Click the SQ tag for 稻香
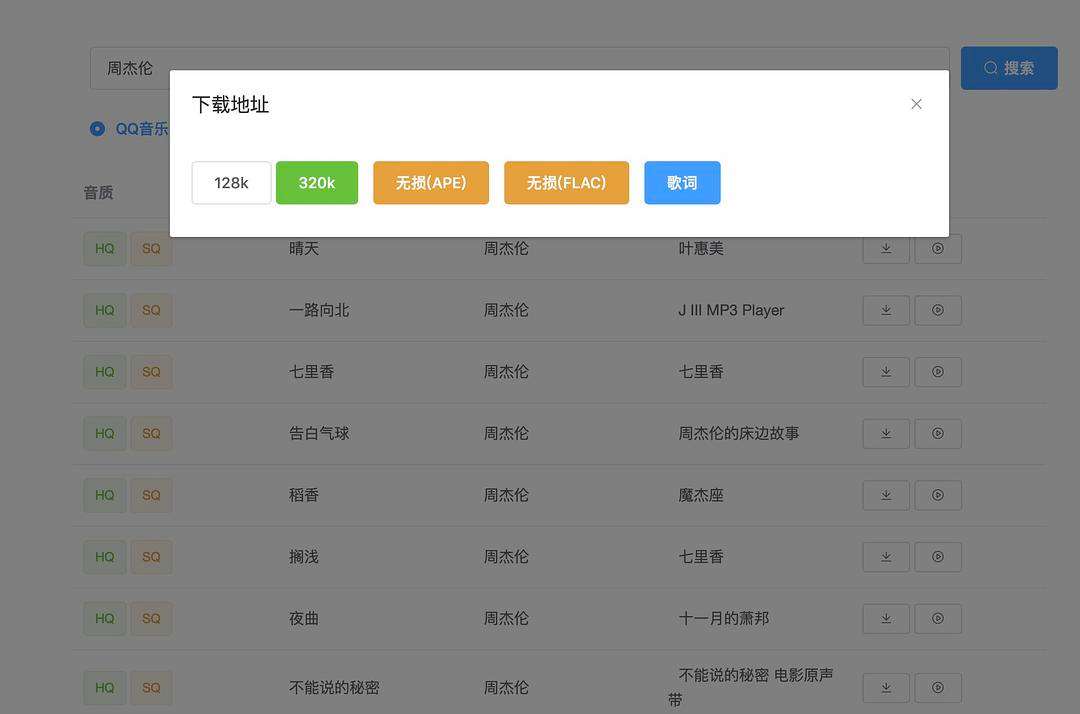 152,495
